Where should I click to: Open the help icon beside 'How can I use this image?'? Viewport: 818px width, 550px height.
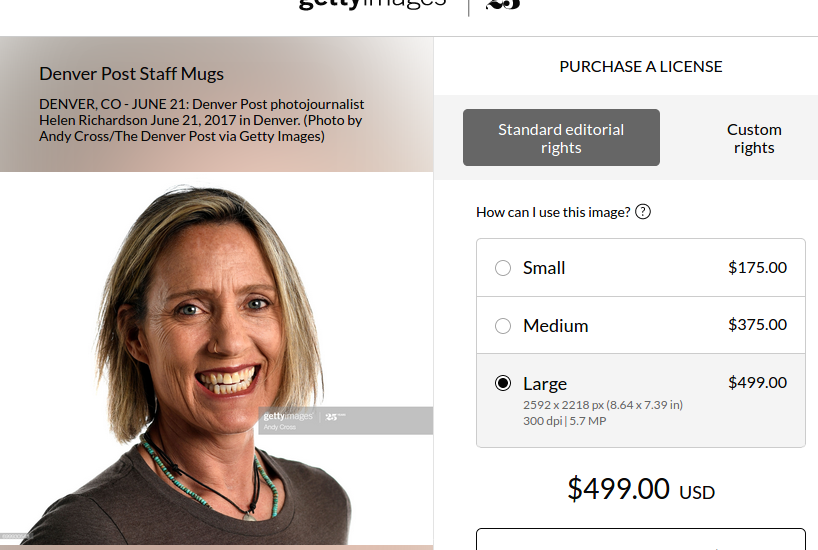pos(643,212)
